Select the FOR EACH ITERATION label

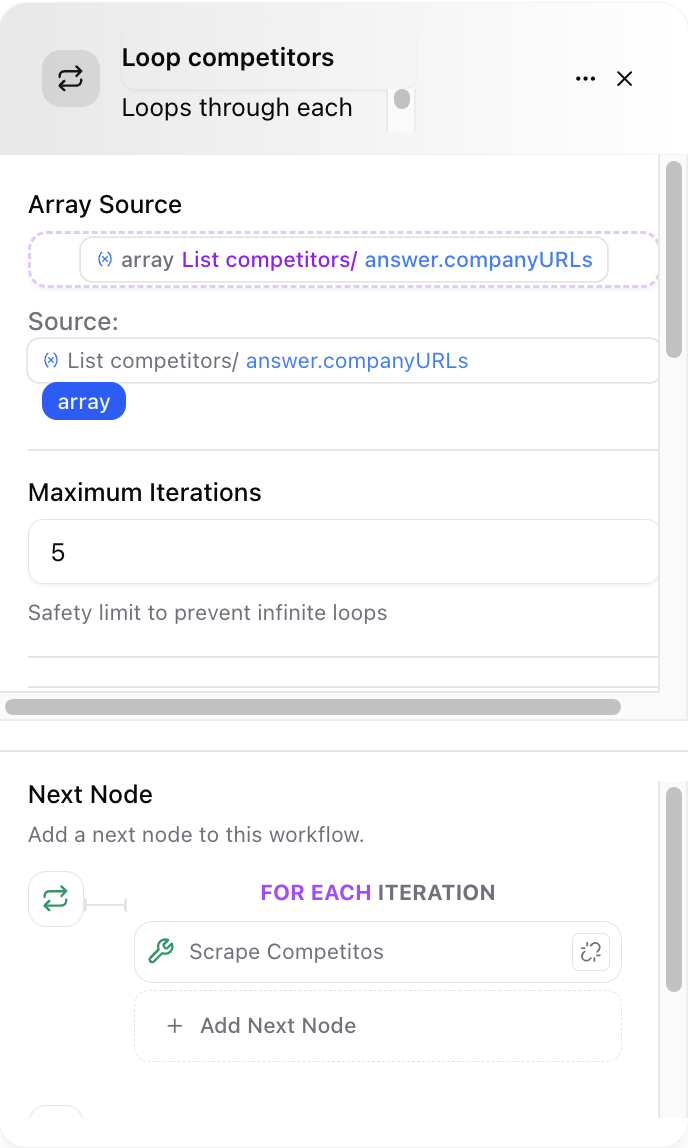[x=377, y=892]
